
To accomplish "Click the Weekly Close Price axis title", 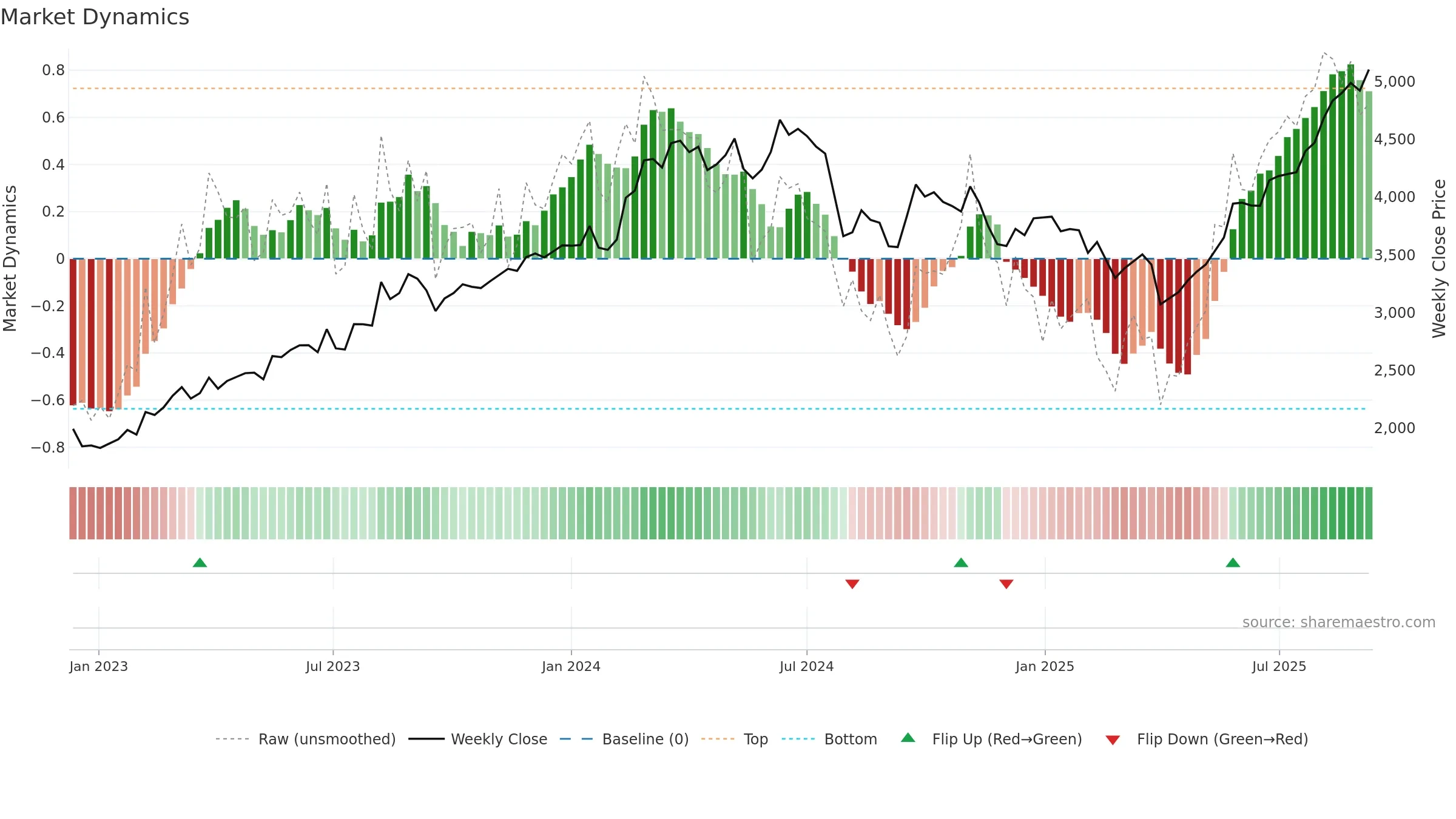I will [x=1440, y=258].
